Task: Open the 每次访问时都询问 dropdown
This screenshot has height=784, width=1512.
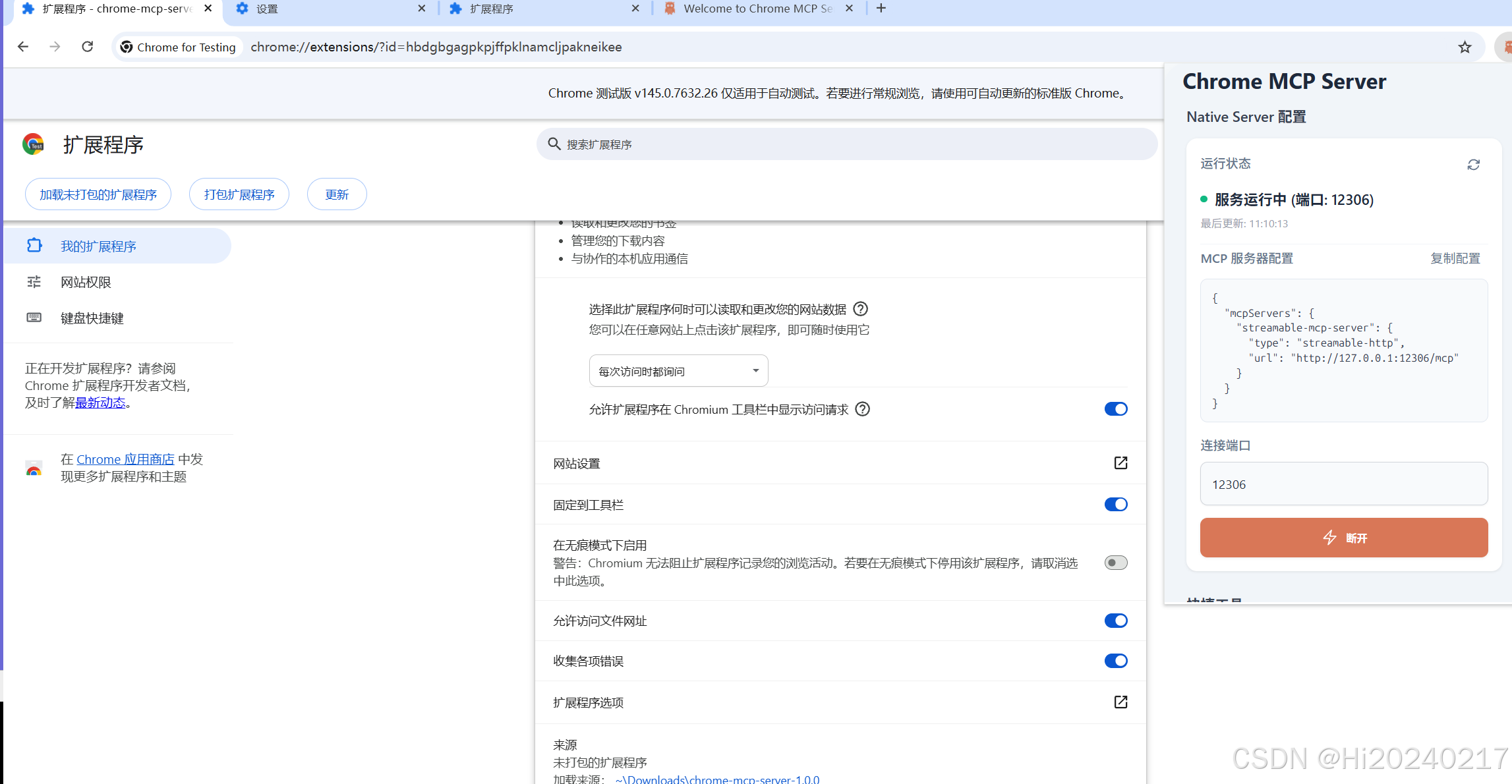Action: 678,370
